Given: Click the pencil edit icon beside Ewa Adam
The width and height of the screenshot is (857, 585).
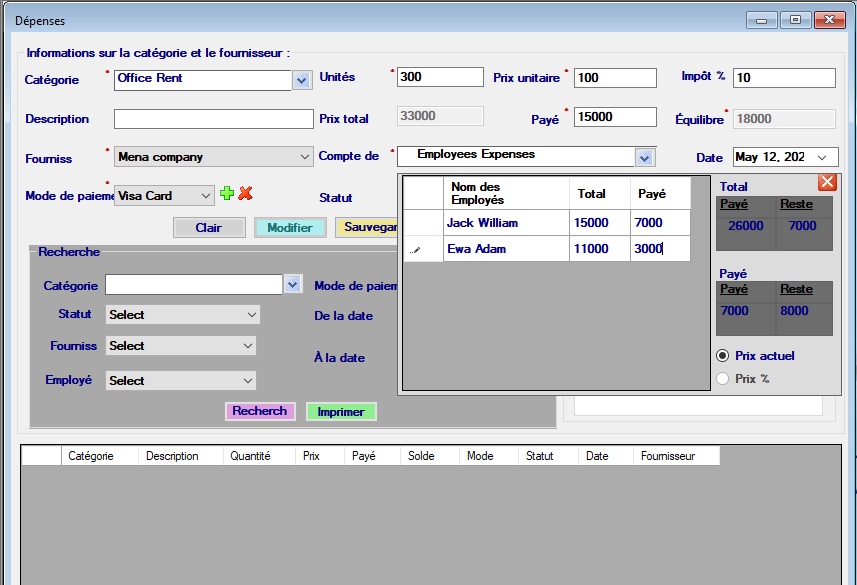Looking at the screenshot, I should (416, 250).
